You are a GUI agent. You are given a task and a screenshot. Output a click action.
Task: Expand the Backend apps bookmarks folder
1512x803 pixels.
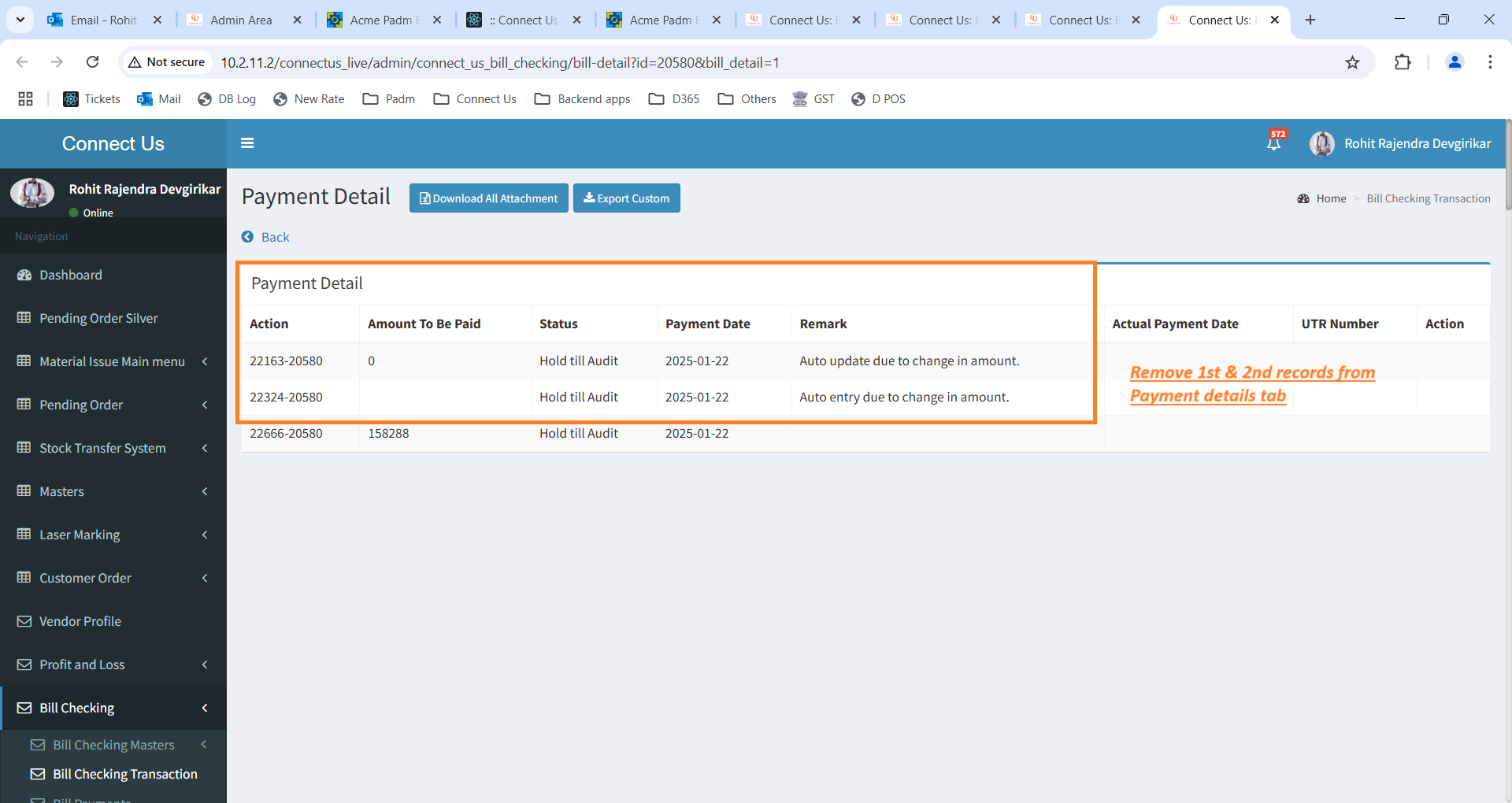pyautogui.click(x=582, y=98)
